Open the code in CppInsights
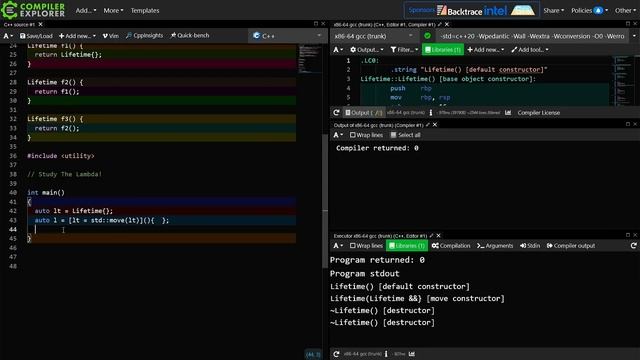This screenshot has height=360, width=640. click(x=144, y=36)
